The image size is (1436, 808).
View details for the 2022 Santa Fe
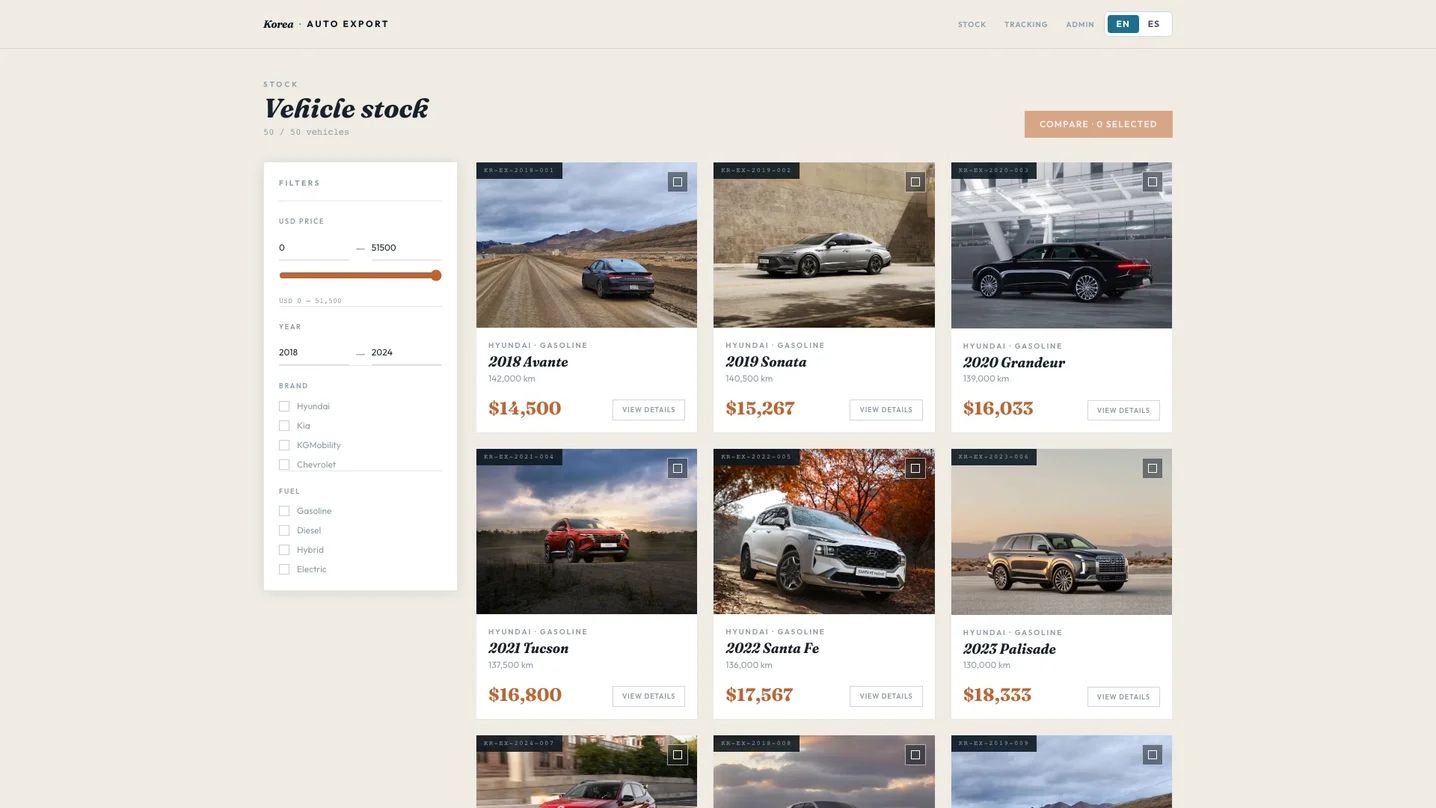pyautogui.click(x=886, y=696)
